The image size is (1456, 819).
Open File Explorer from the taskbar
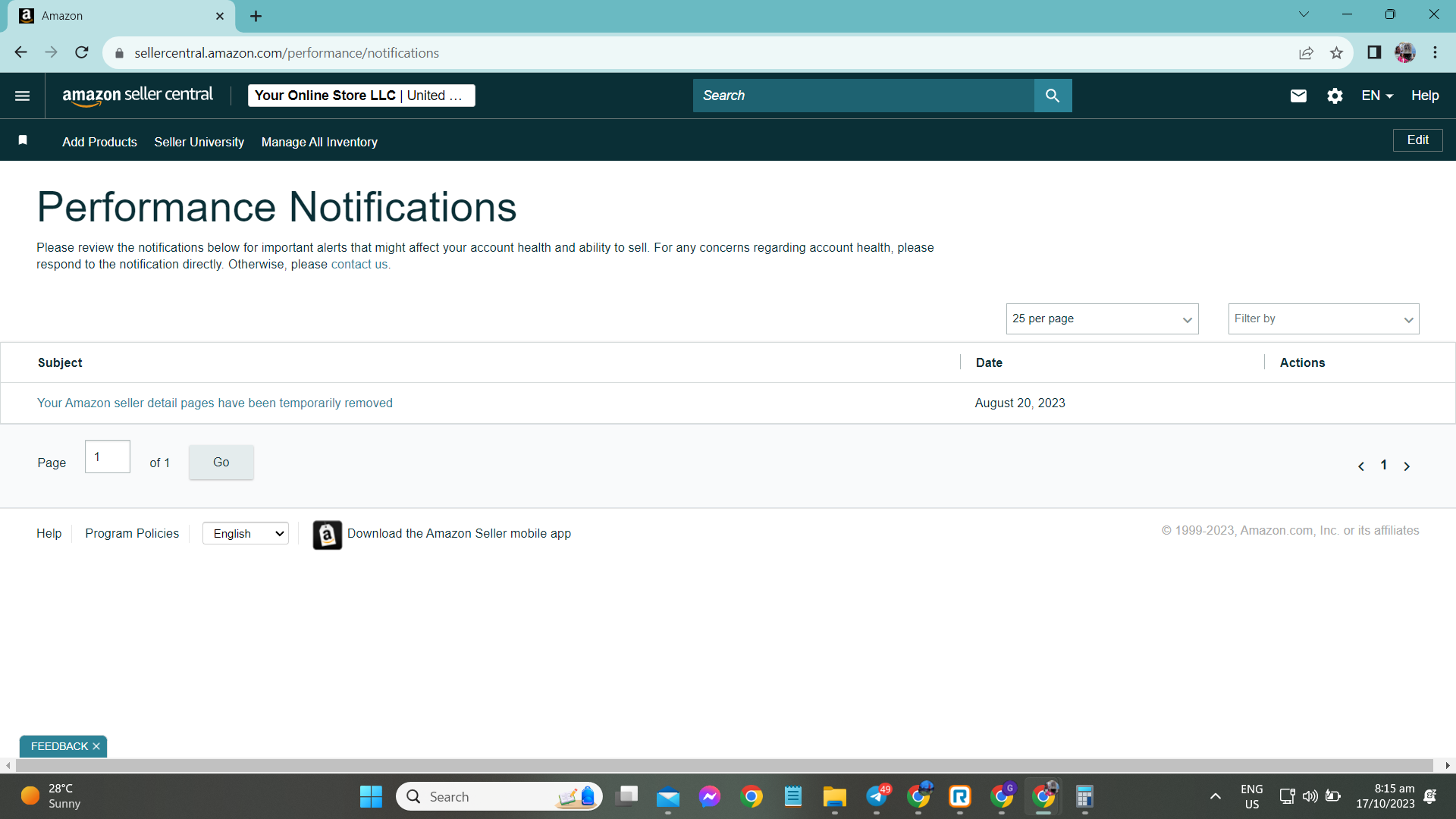[x=834, y=796]
